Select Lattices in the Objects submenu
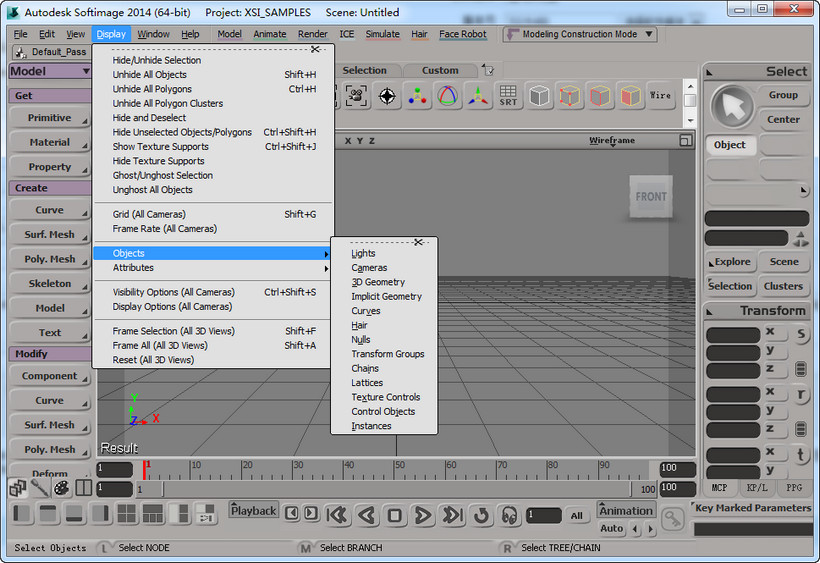The height and width of the screenshot is (563, 820). coord(367,383)
